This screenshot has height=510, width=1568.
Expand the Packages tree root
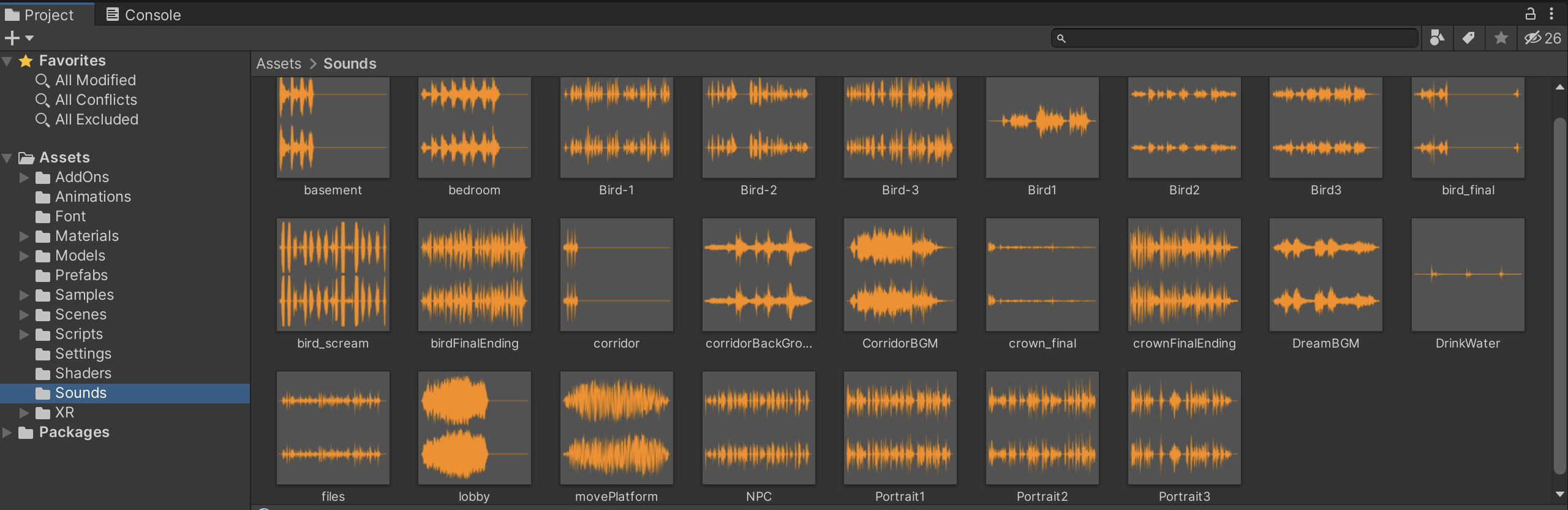[x=7, y=432]
